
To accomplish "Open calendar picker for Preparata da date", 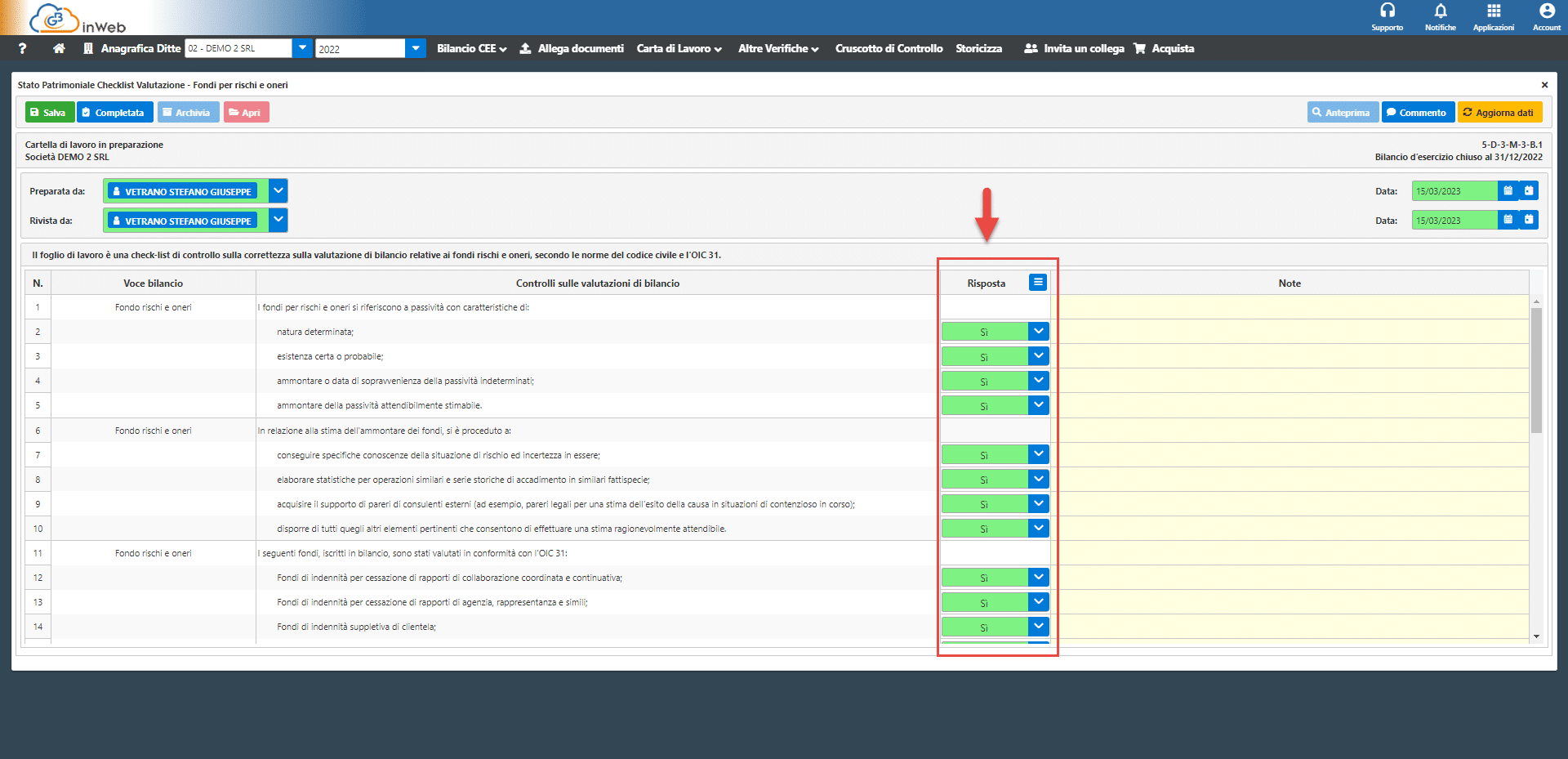I will tap(1508, 191).
